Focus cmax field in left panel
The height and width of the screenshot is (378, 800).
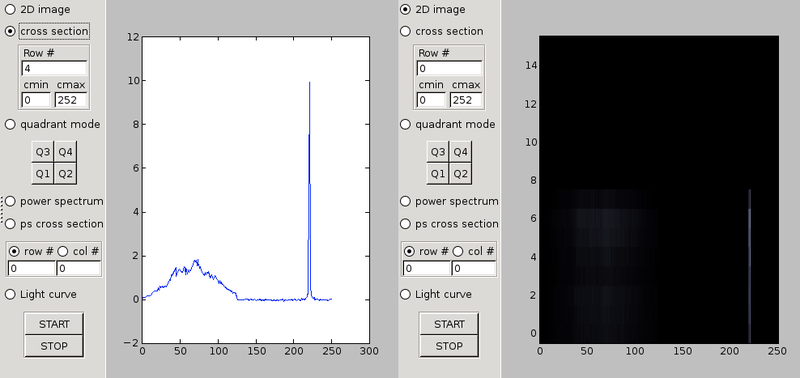tap(71, 100)
